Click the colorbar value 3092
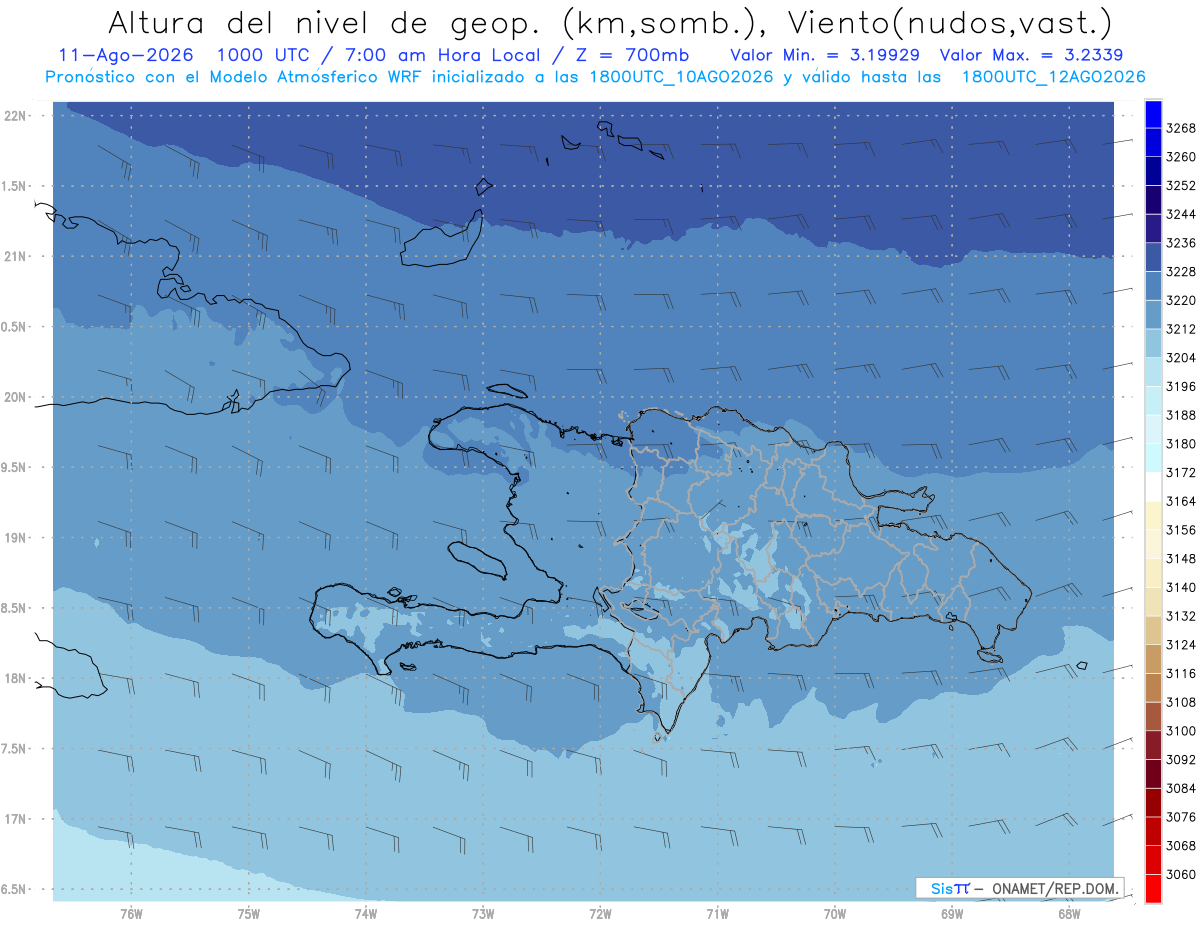The image size is (1200, 927). click(x=1181, y=760)
